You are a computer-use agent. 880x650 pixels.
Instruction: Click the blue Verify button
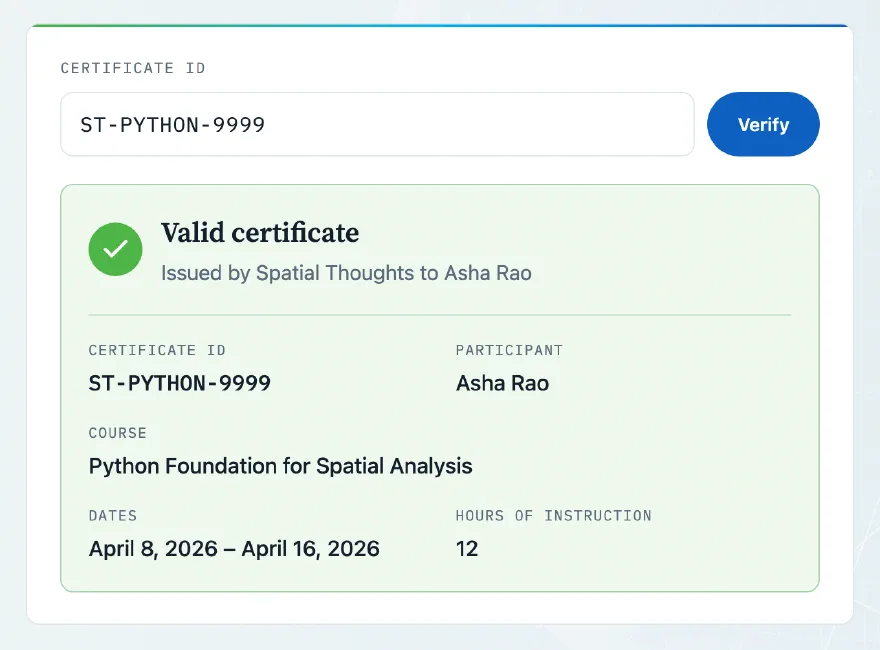tap(763, 124)
